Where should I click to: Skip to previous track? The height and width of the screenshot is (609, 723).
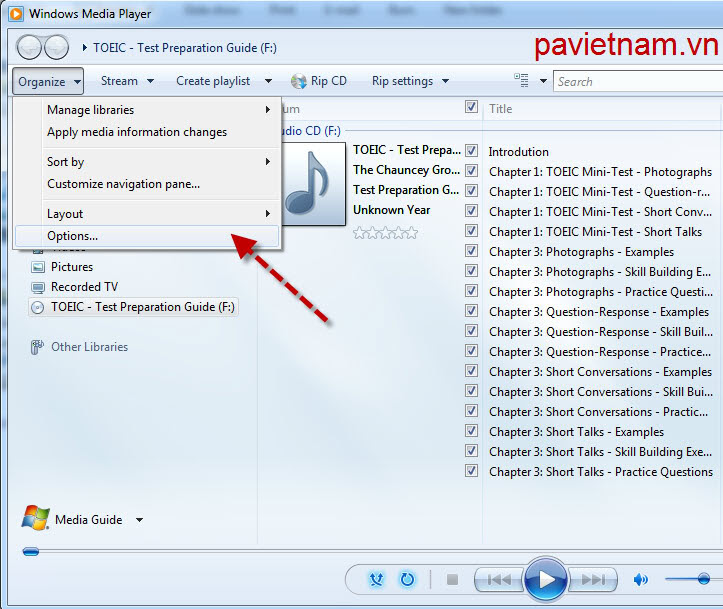[x=499, y=579]
